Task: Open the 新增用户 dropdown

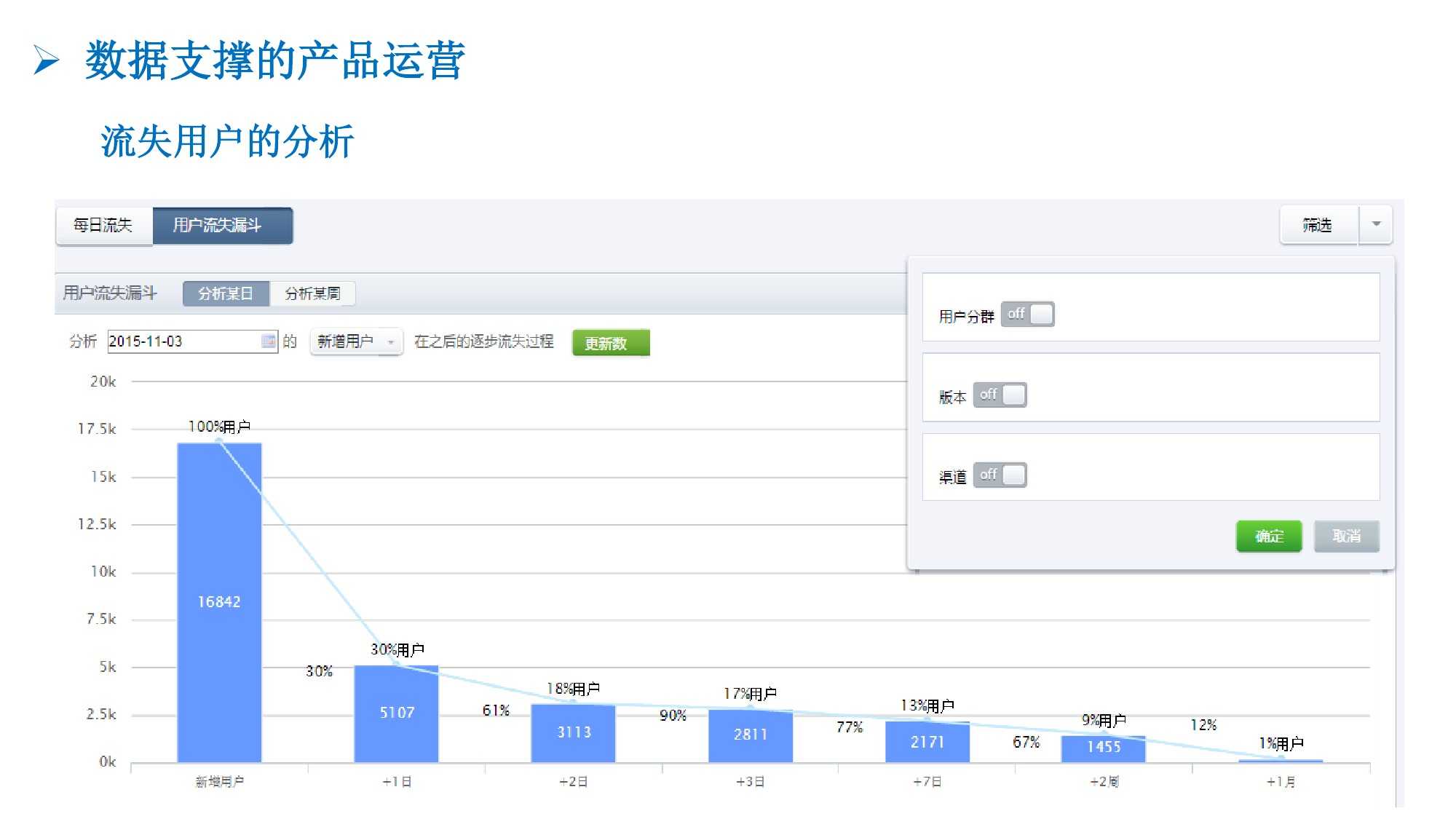Action: [356, 341]
